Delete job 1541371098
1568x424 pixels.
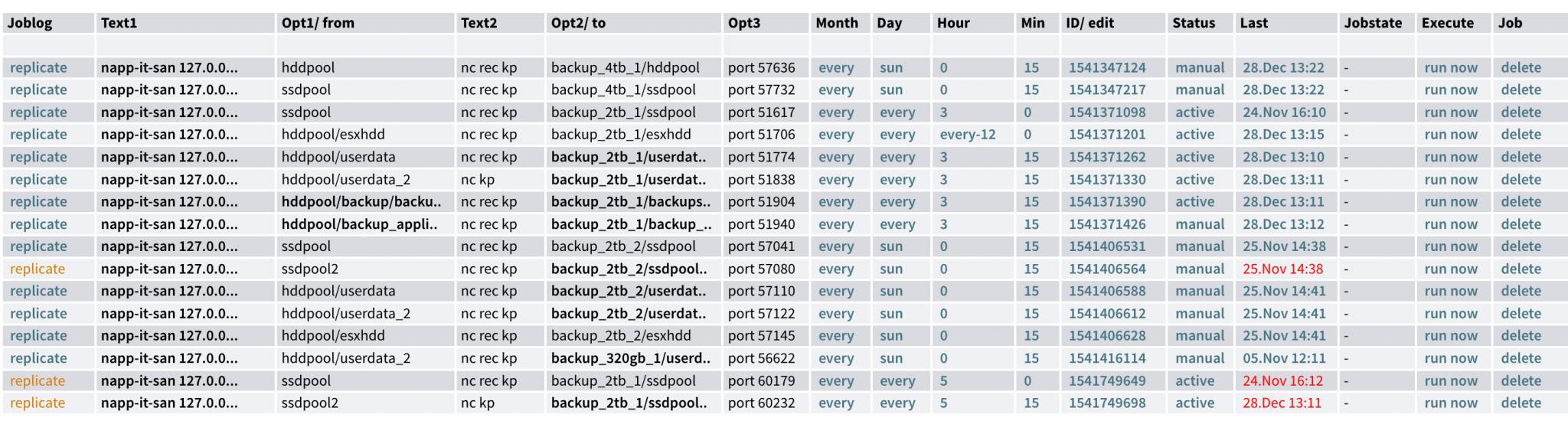(1521, 113)
